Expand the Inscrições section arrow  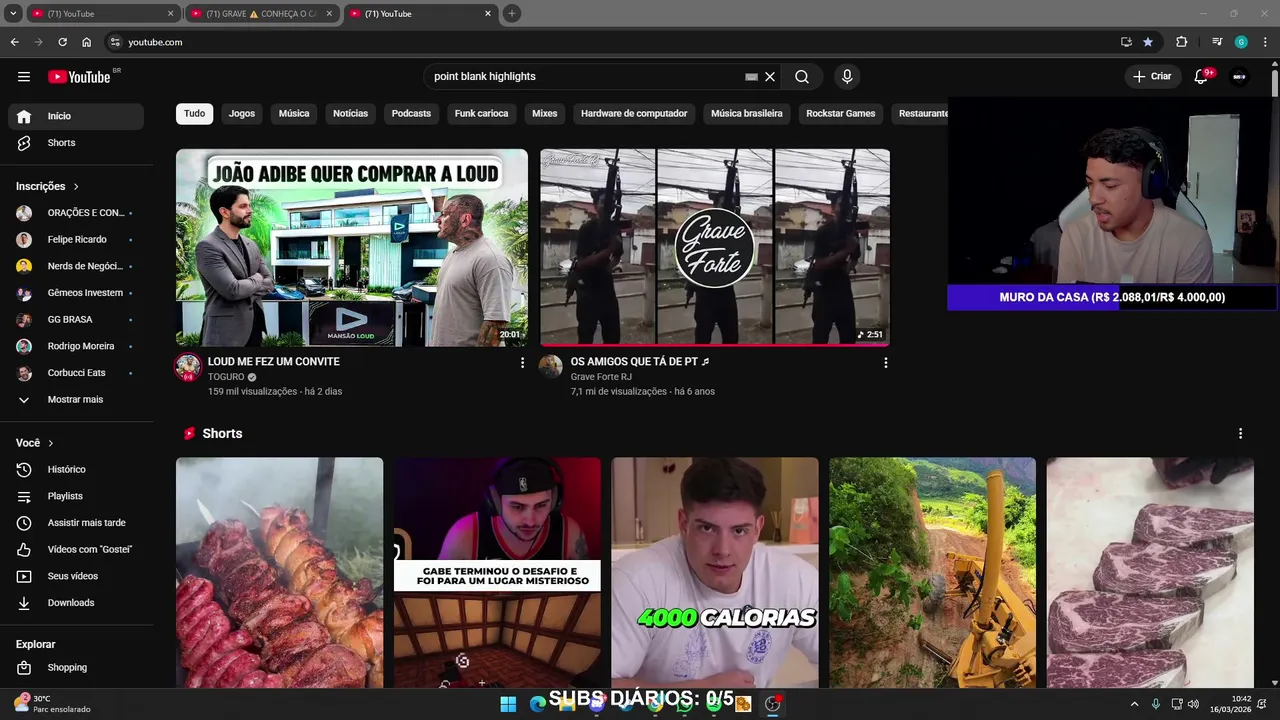(76, 186)
